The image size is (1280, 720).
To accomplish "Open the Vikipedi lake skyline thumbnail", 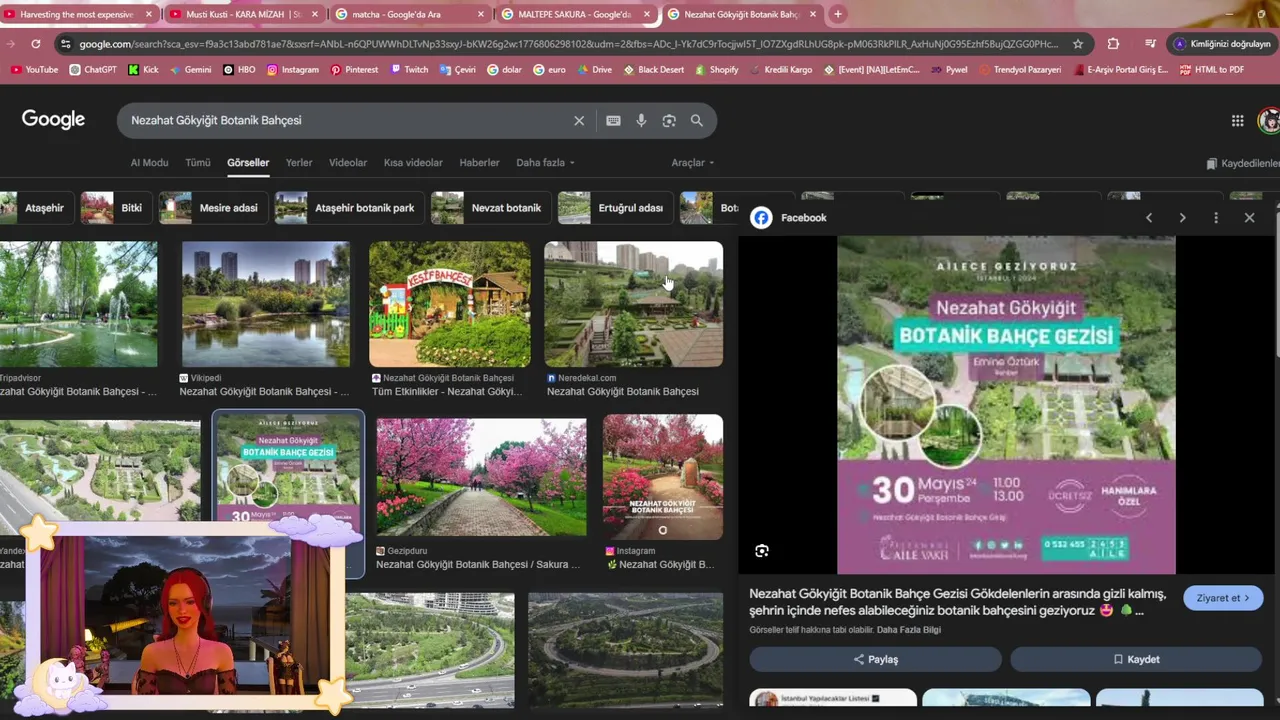I will [x=266, y=304].
